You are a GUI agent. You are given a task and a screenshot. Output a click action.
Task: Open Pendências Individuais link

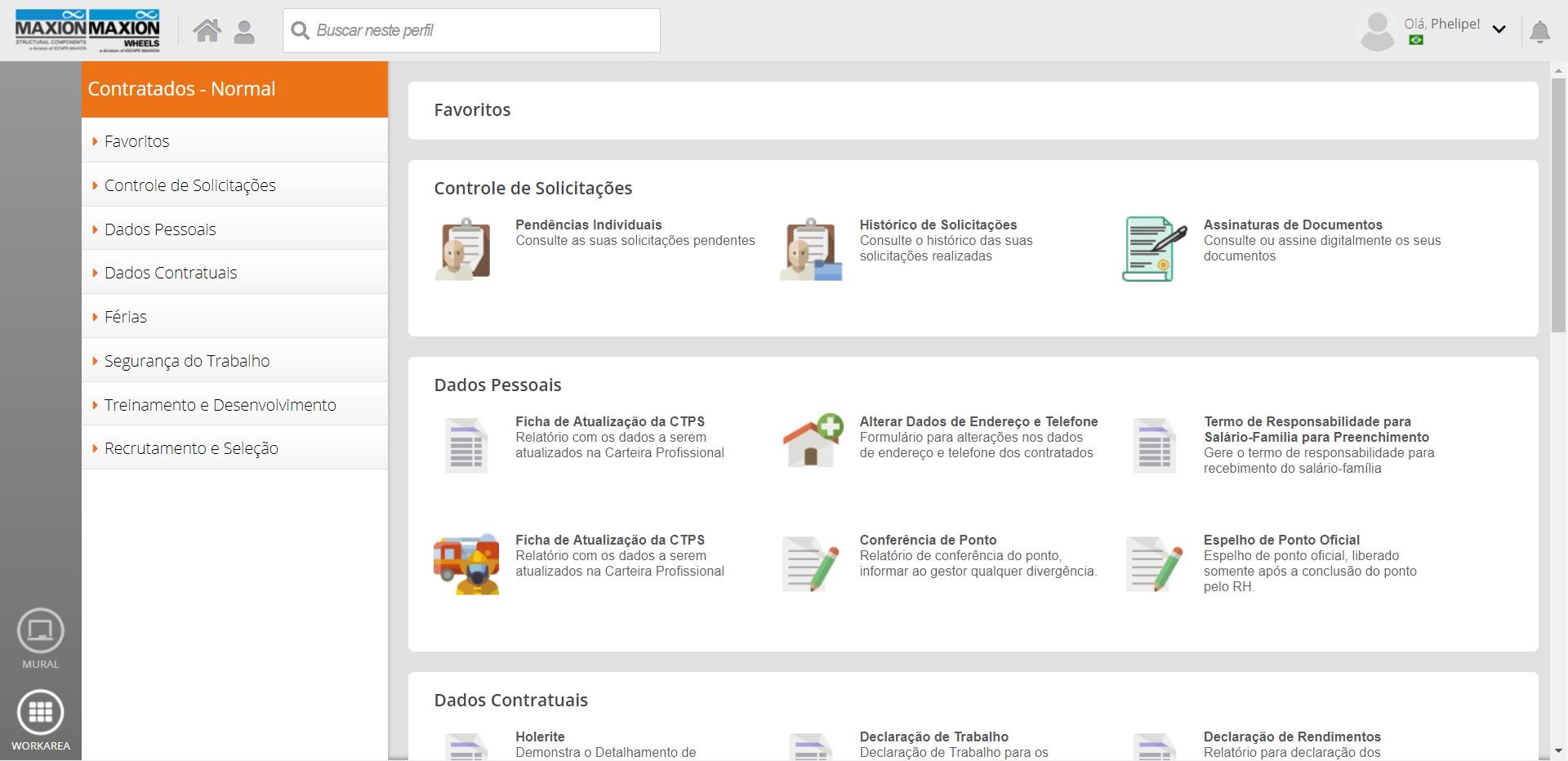point(589,225)
